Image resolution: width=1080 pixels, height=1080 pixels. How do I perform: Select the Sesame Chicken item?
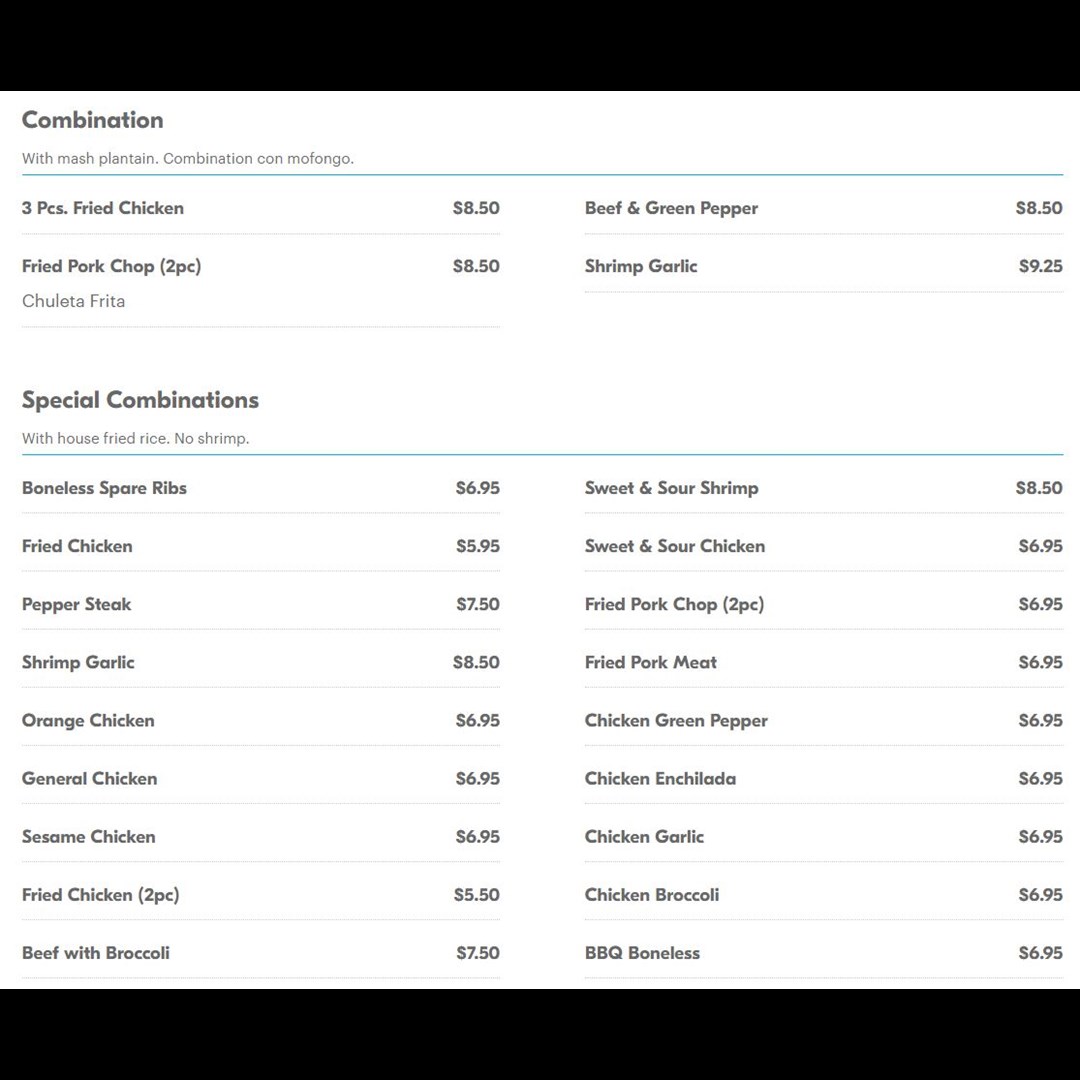click(260, 837)
